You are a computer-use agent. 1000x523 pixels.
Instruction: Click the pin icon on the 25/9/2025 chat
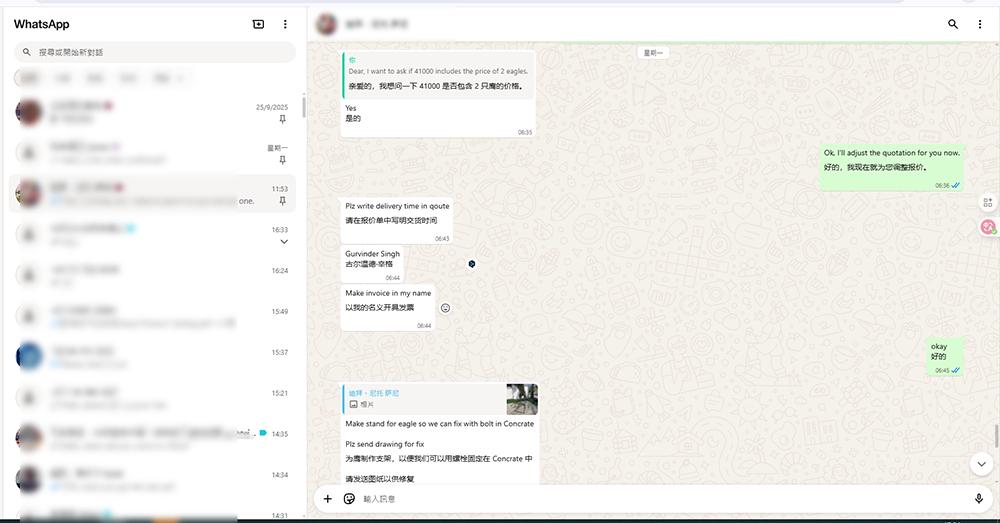282,119
